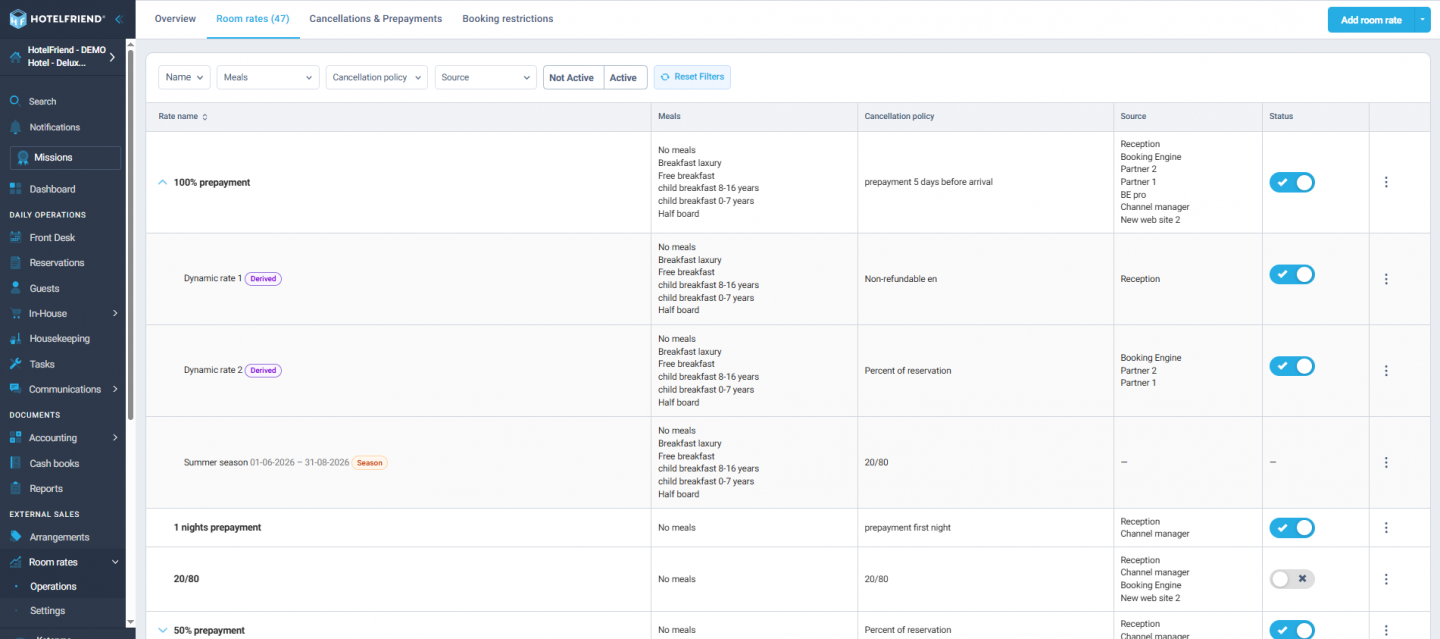Open the Cancellation policy filter dropdown
The width and height of the screenshot is (1440, 639).
[x=376, y=77]
